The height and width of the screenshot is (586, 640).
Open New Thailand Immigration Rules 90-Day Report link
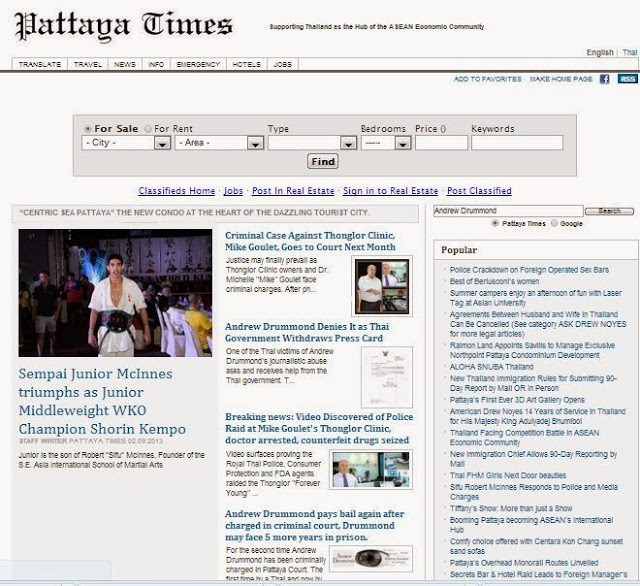[533, 383]
